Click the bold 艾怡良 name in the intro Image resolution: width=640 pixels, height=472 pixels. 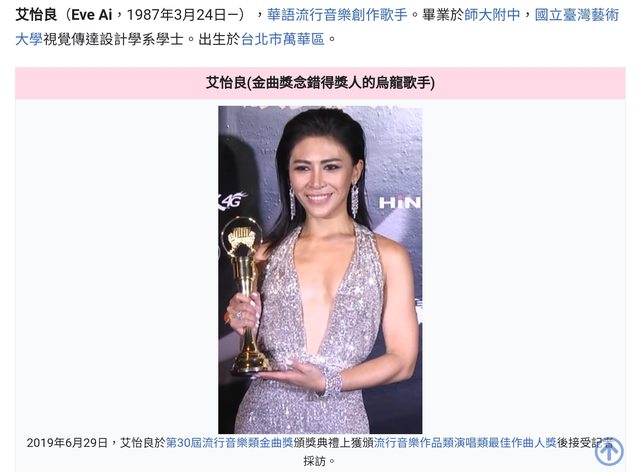[x=36, y=15]
